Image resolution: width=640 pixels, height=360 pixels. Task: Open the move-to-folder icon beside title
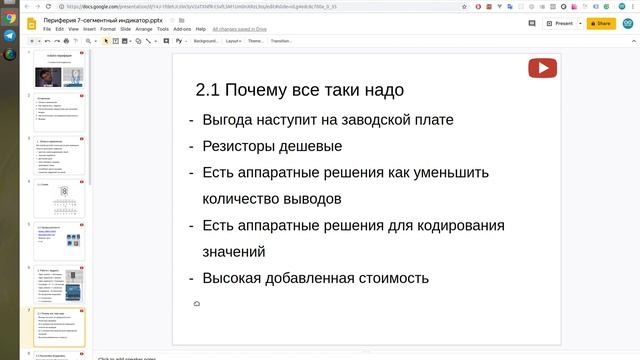coord(182,20)
